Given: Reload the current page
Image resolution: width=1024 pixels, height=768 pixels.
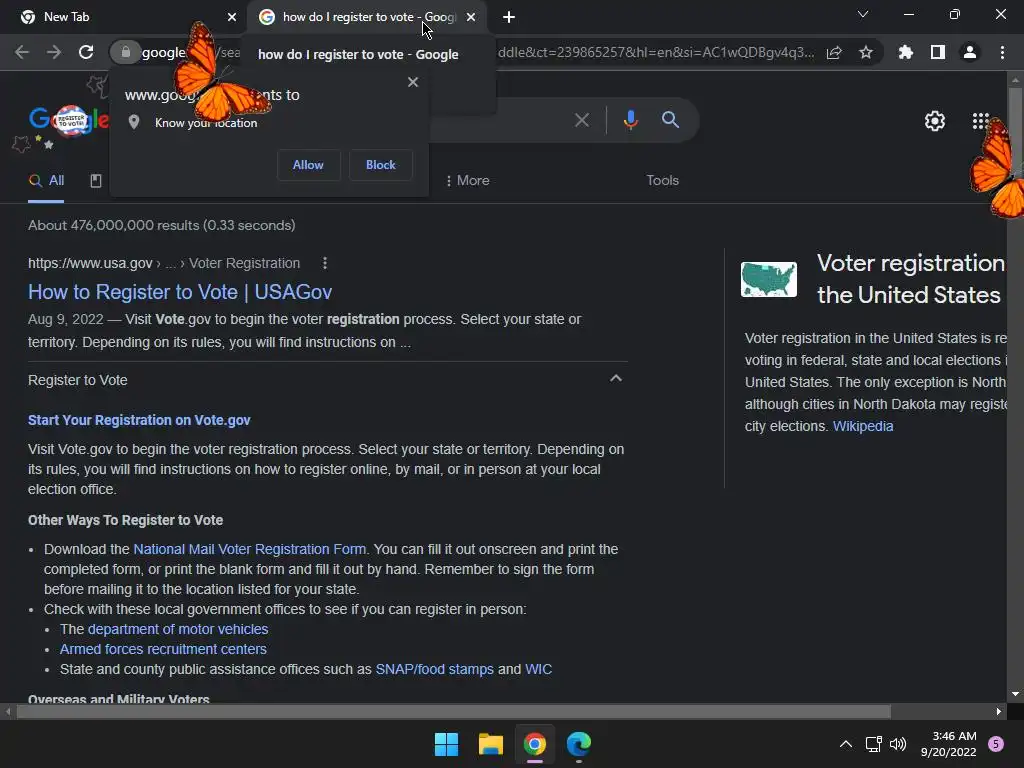Looking at the screenshot, I should pyautogui.click(x=86, y=52).
